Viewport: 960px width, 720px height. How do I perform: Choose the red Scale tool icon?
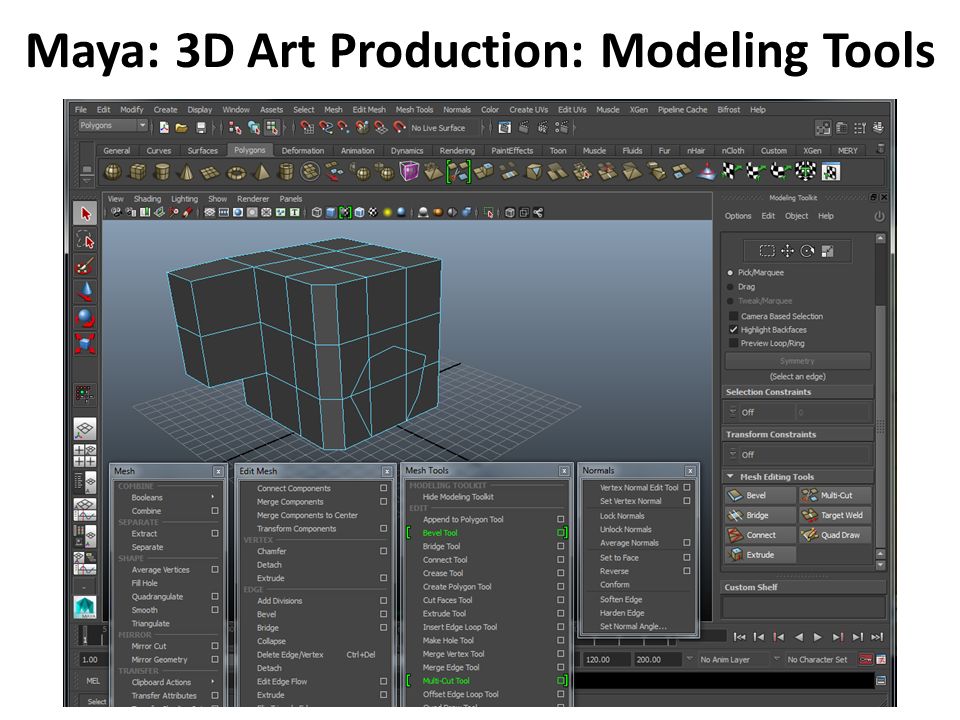pos(85,343)
